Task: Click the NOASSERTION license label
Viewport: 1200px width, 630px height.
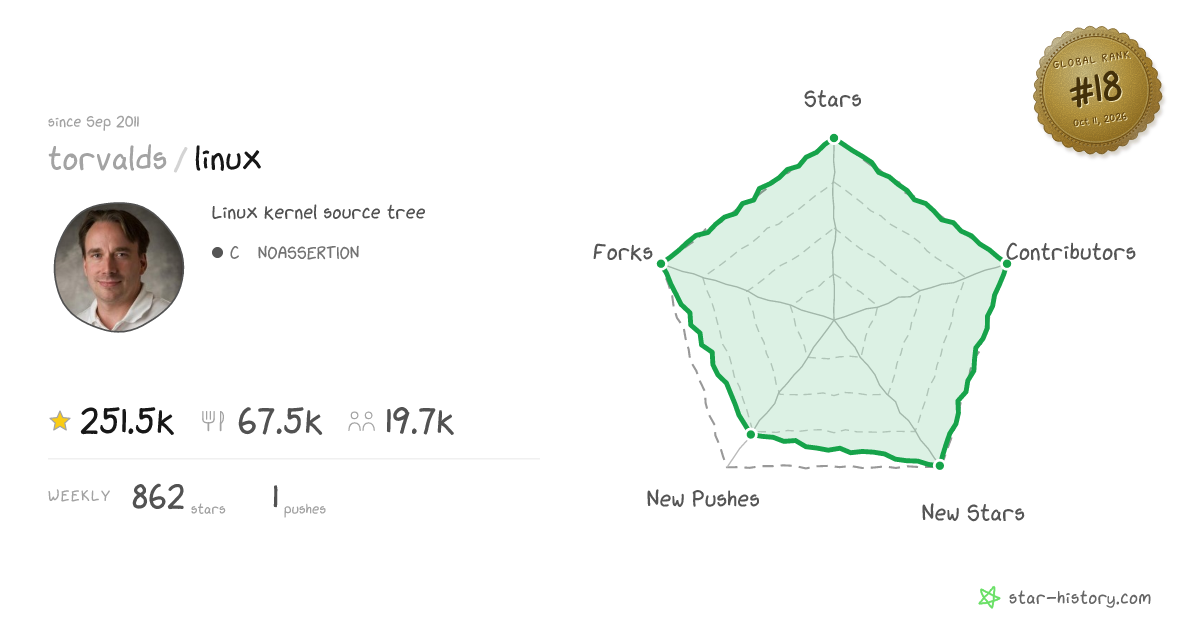Action: 308,253
